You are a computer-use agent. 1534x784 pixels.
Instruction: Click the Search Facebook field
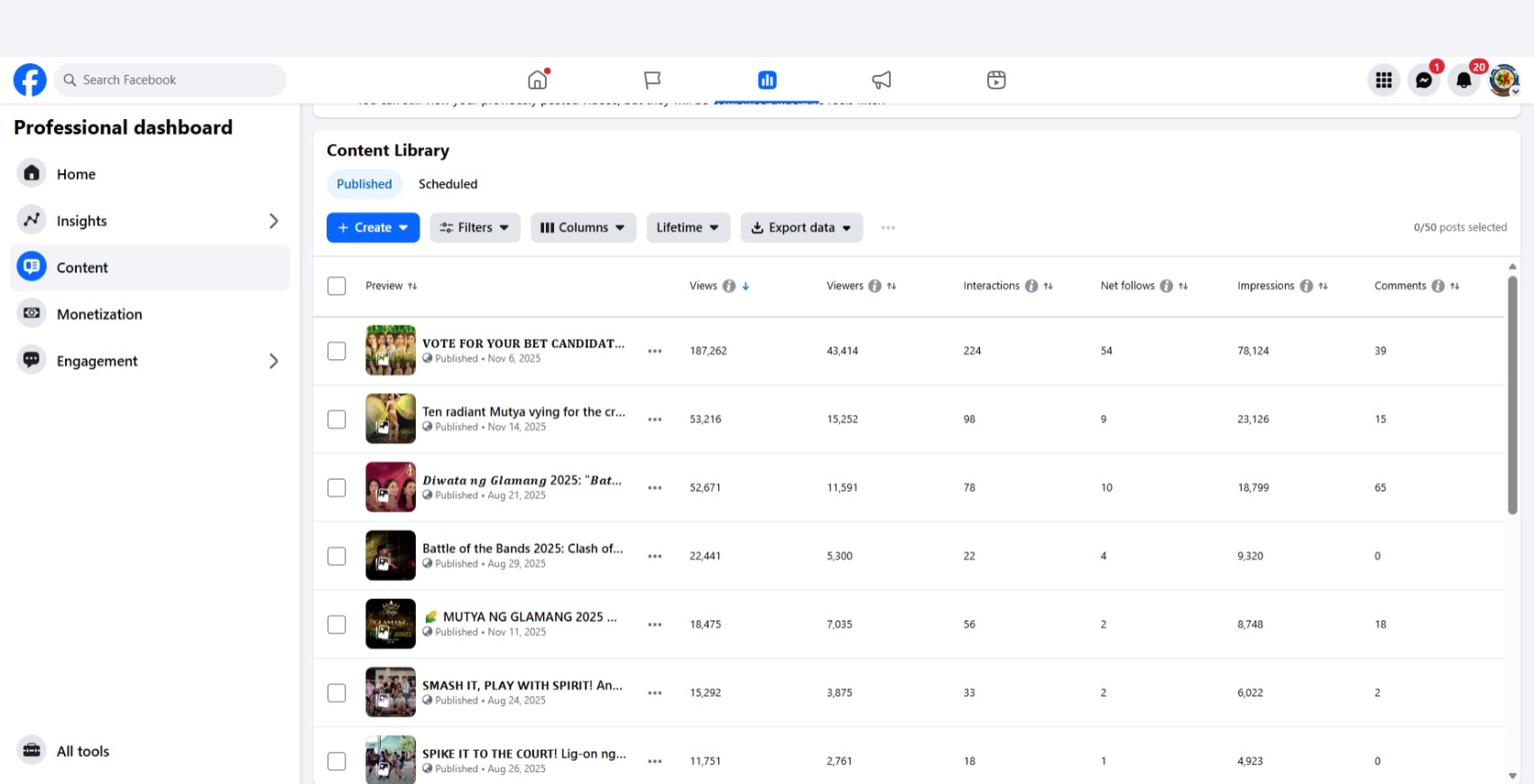point(171,80)
